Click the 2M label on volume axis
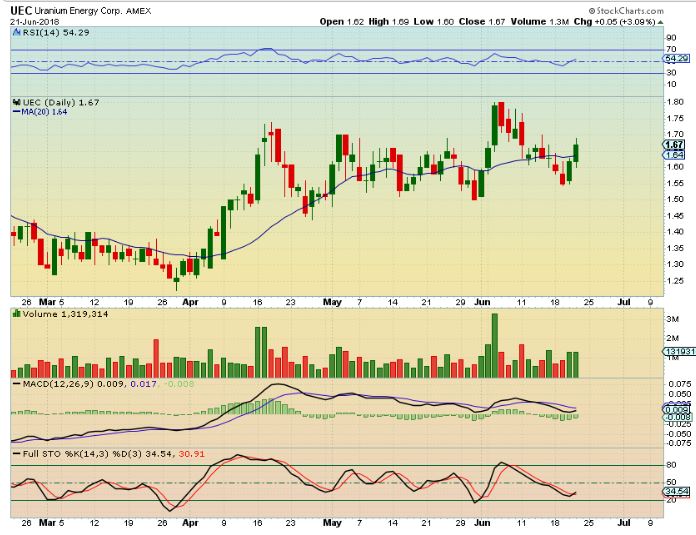The height and width of the screenshot is (535, 696). tap(673, 338)
